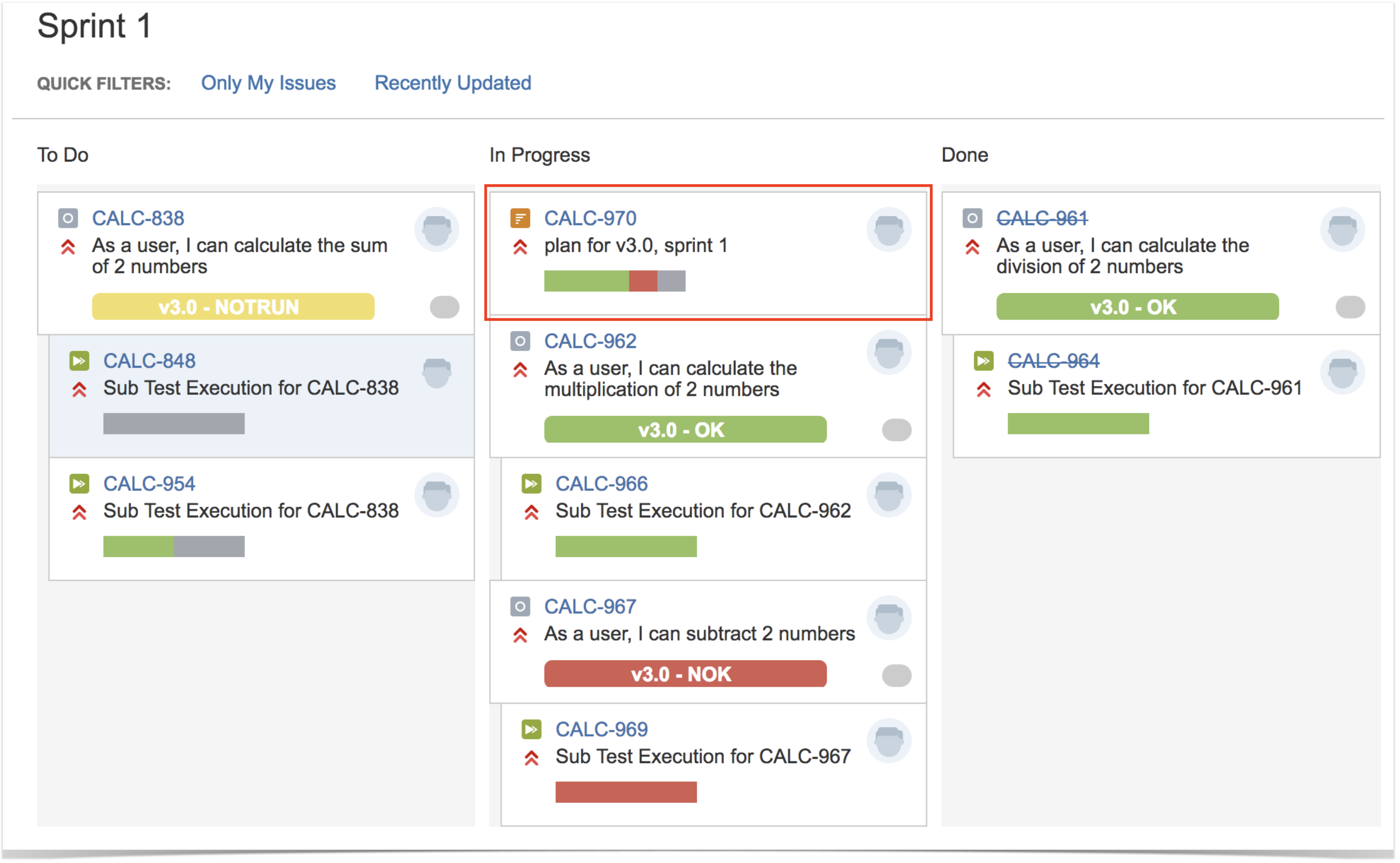
Task: Click the priority icon on CALC-967 card
Action: [x=520, y=635]
